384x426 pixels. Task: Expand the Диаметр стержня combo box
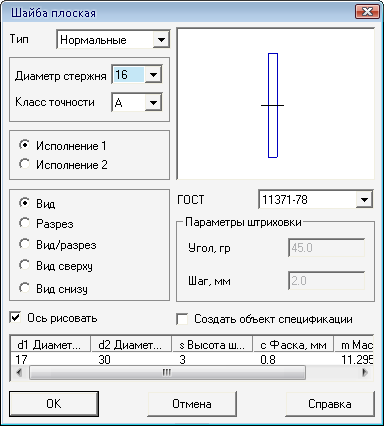(x=153, y=75)
